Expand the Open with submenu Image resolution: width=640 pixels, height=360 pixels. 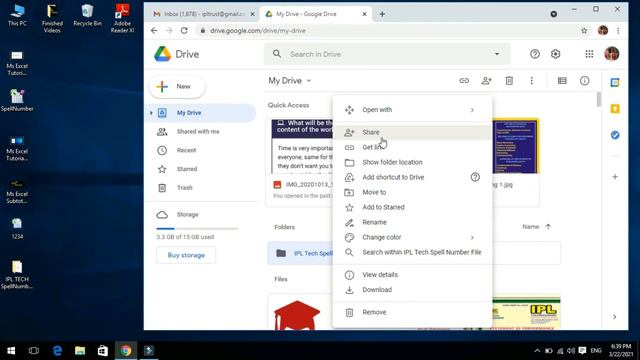(472, 110)
